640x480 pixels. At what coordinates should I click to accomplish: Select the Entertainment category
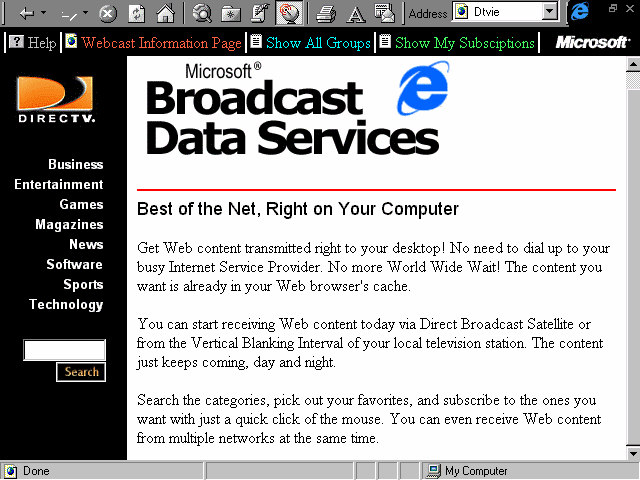(59, 184)
